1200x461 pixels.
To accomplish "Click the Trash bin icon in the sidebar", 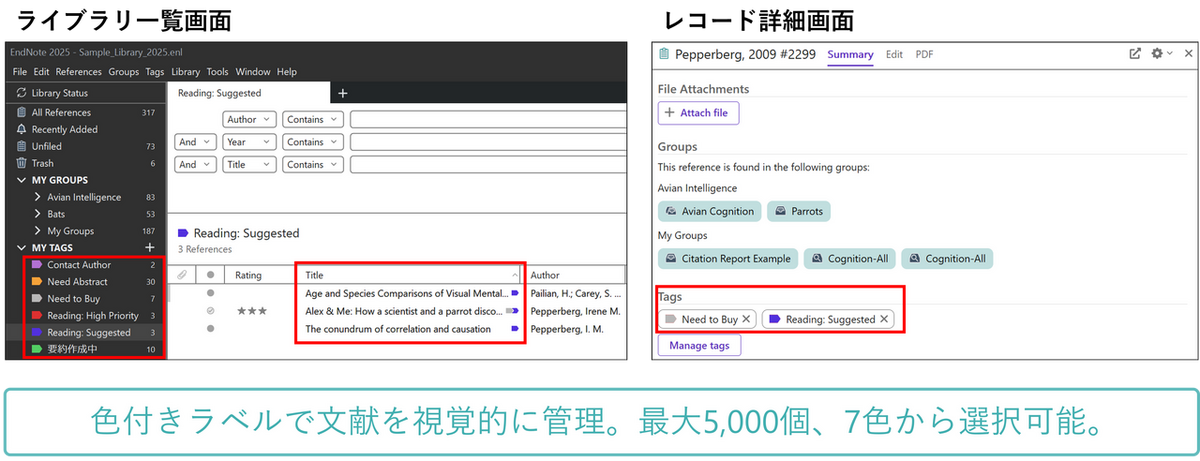I will click(21, 163).
